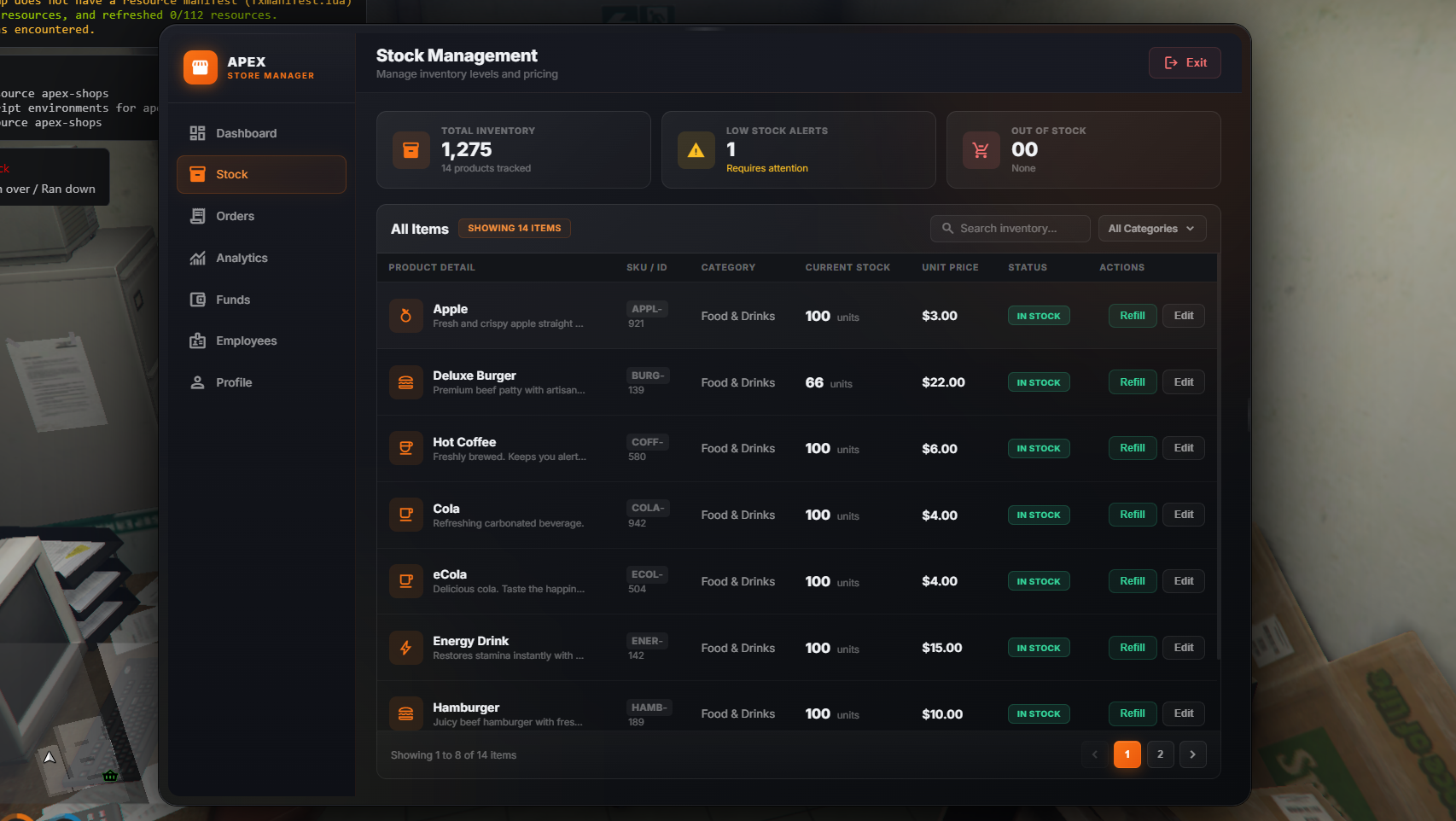Click the Apple product icon
Screen dimensions: 1456x821
point(405,315)
